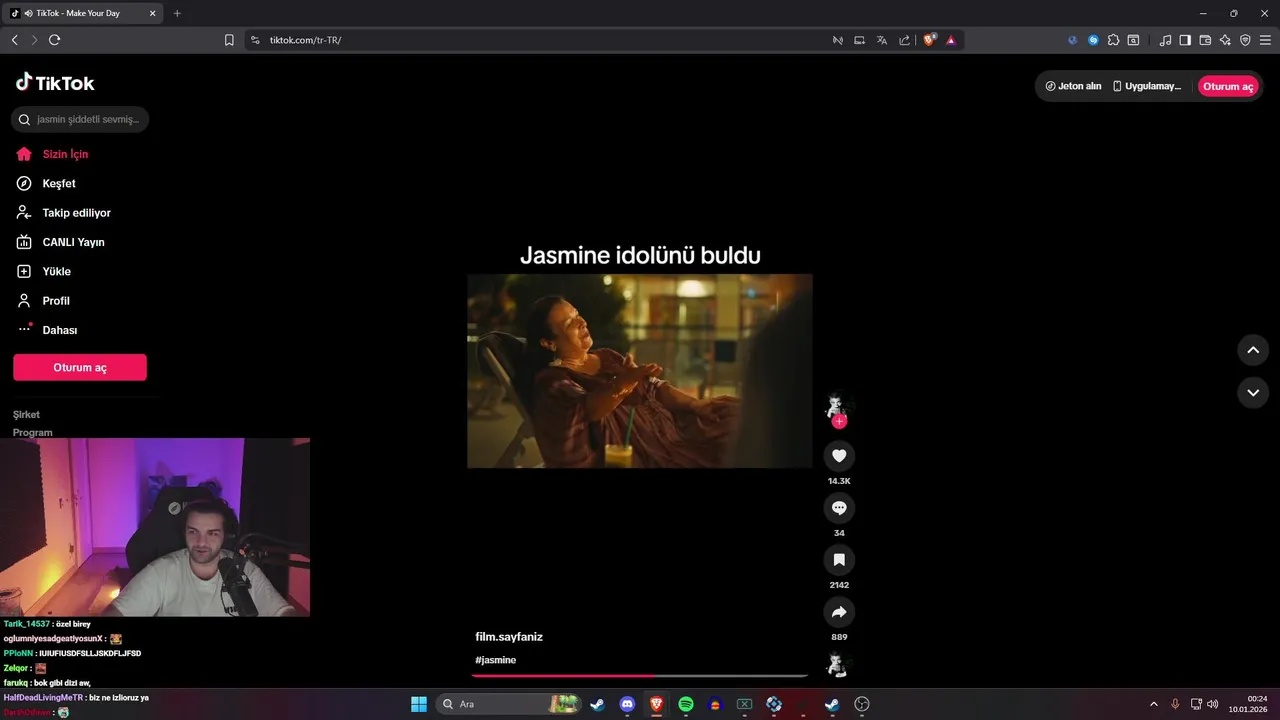
Task: Expand the Şirket footer section
Action: coord(27,414)
